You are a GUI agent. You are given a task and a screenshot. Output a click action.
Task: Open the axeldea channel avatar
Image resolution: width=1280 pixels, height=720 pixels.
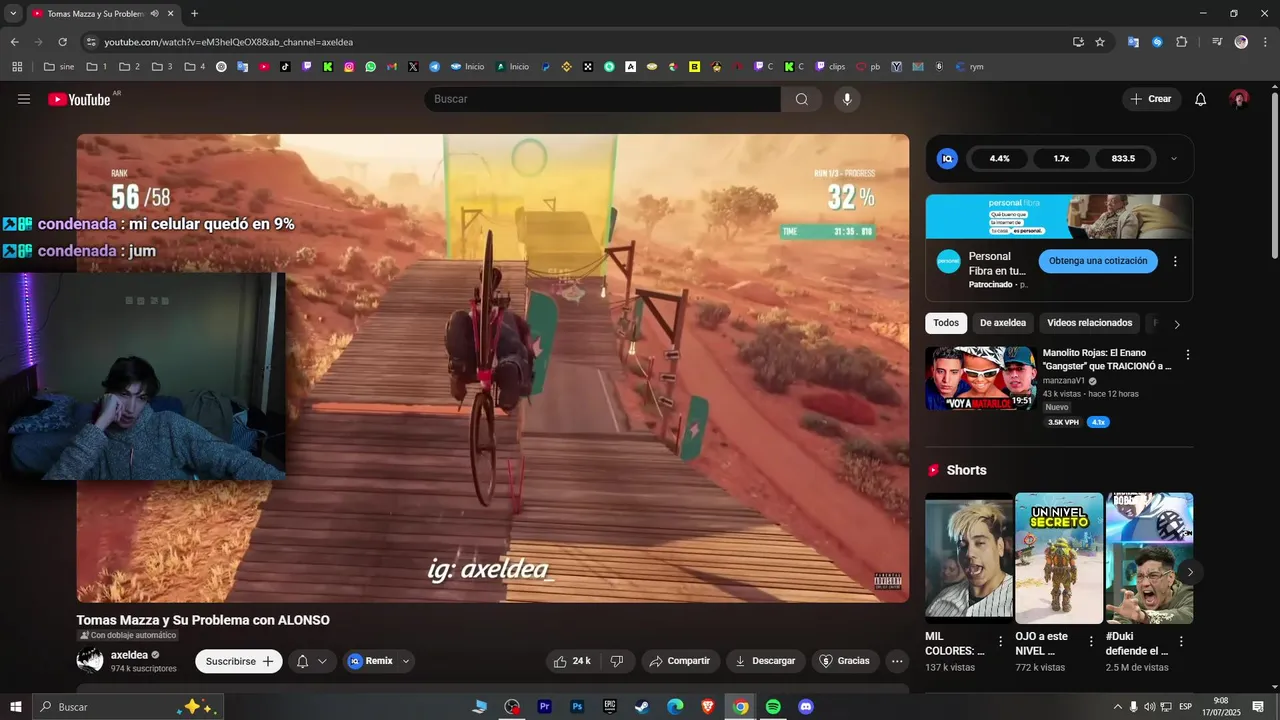coord(90,661)
